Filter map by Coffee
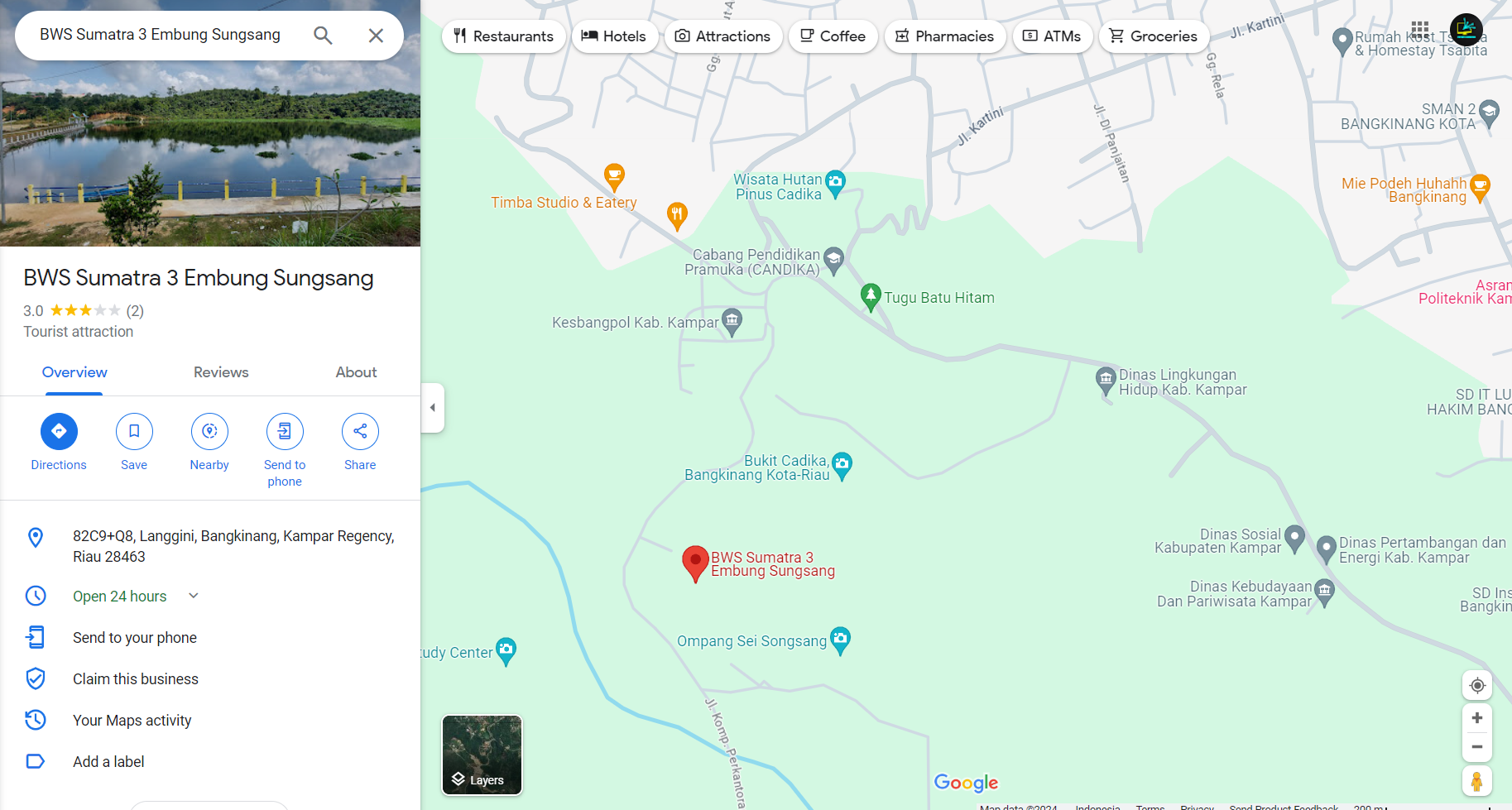This screenshot has height=810, width=1512. (x=833, y=36)
